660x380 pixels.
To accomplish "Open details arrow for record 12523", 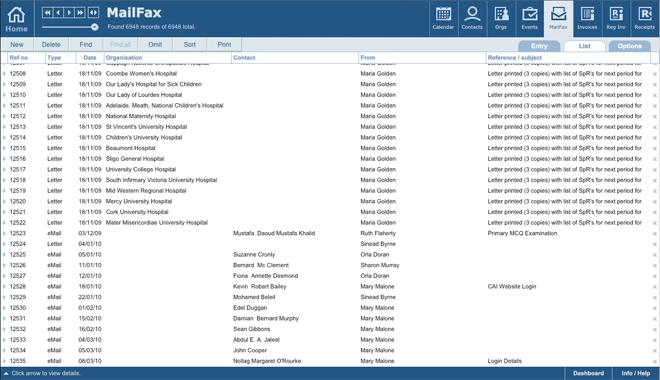I will tap(4, 233).
